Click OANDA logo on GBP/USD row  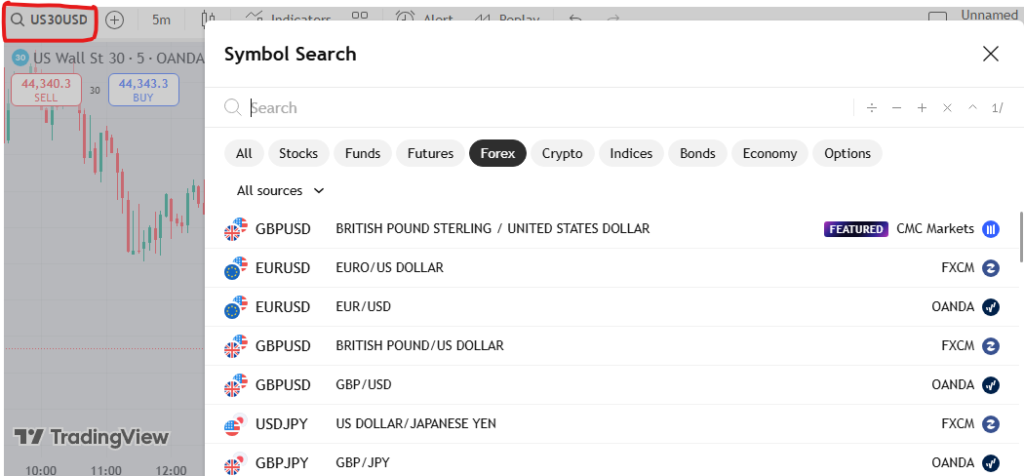[x=991, y=385]
